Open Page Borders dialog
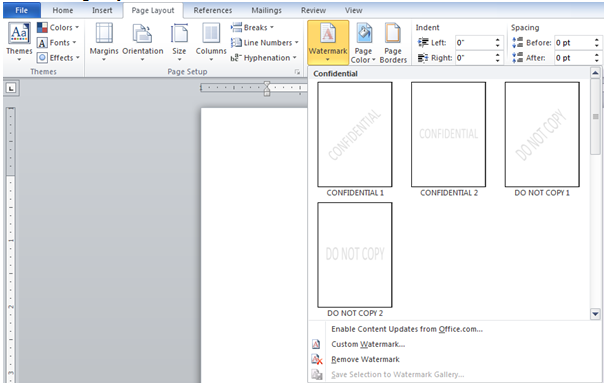Viewport: 605px width, 383px height. click(x=393, y=42)
